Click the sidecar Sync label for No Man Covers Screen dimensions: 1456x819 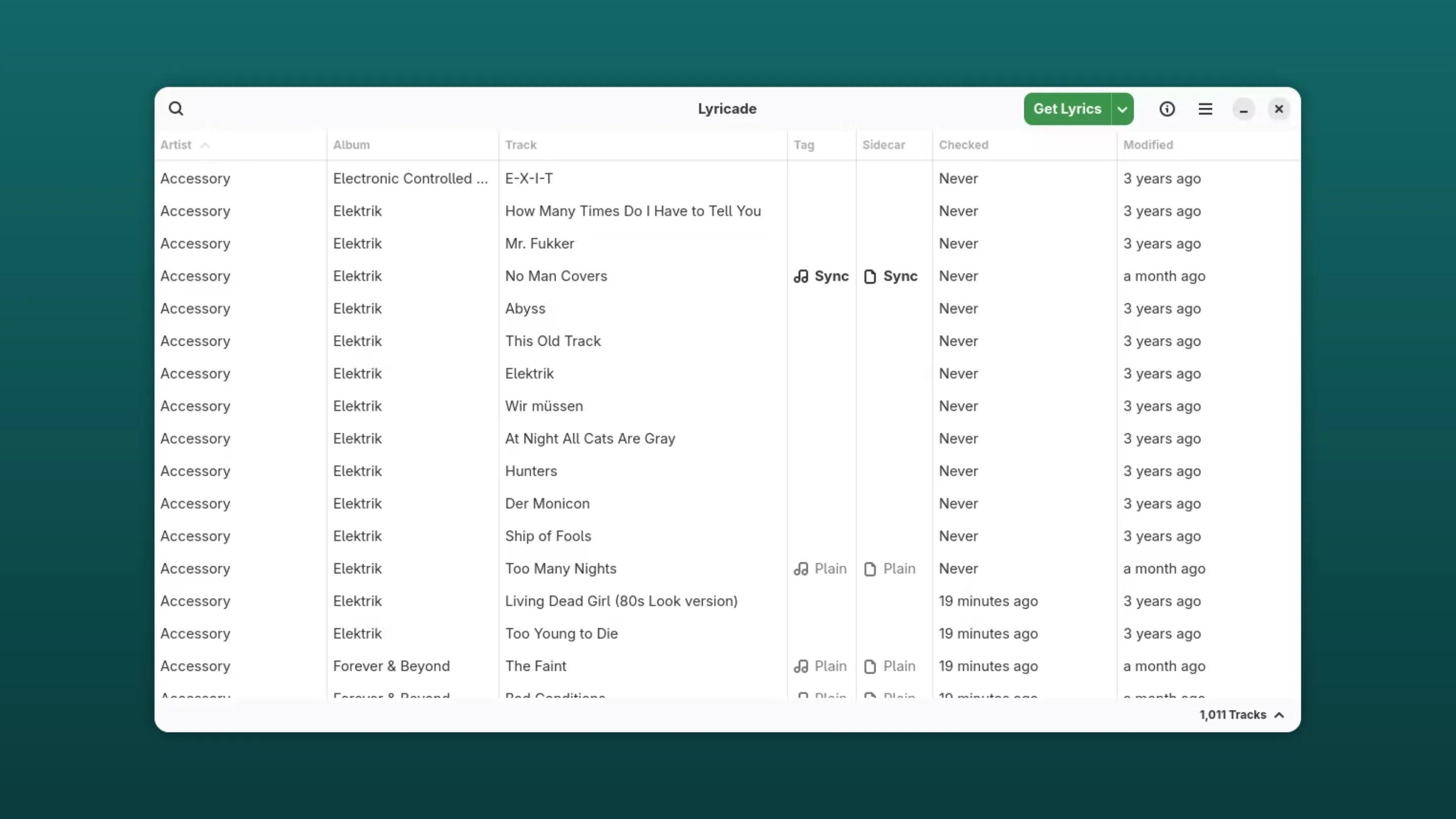pyautogui.click(x=900, y=276)
